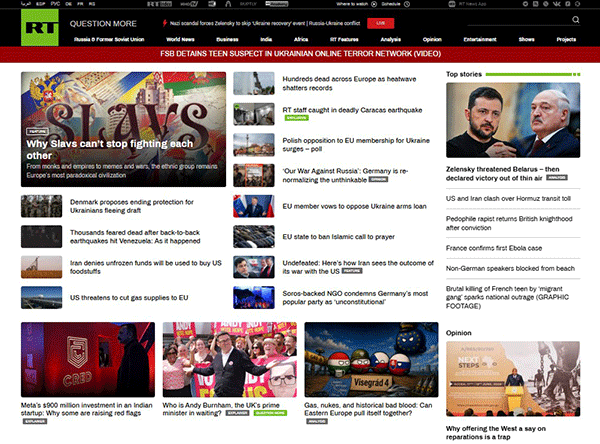Open US threatens to cut gas supplies
Screen dimensions: 600x444
click(x=129, y=297)
